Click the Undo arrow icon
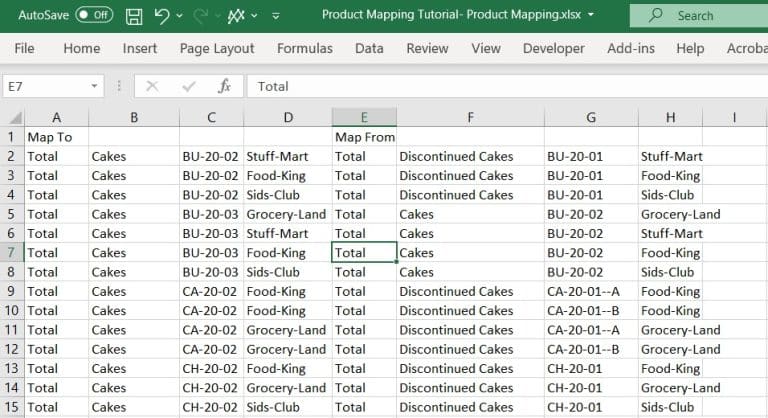768x418 pixels. pyautogui.click(x=162, y=16)
